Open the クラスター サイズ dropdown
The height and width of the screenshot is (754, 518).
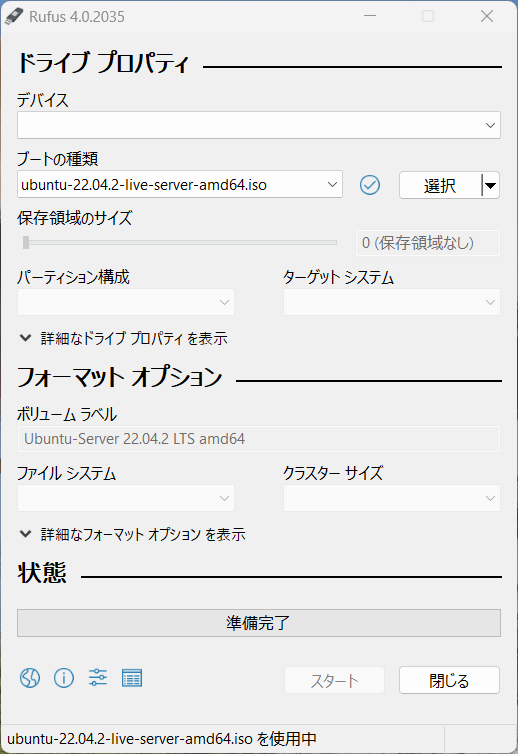pyautogui.click(x=392, y=498)
